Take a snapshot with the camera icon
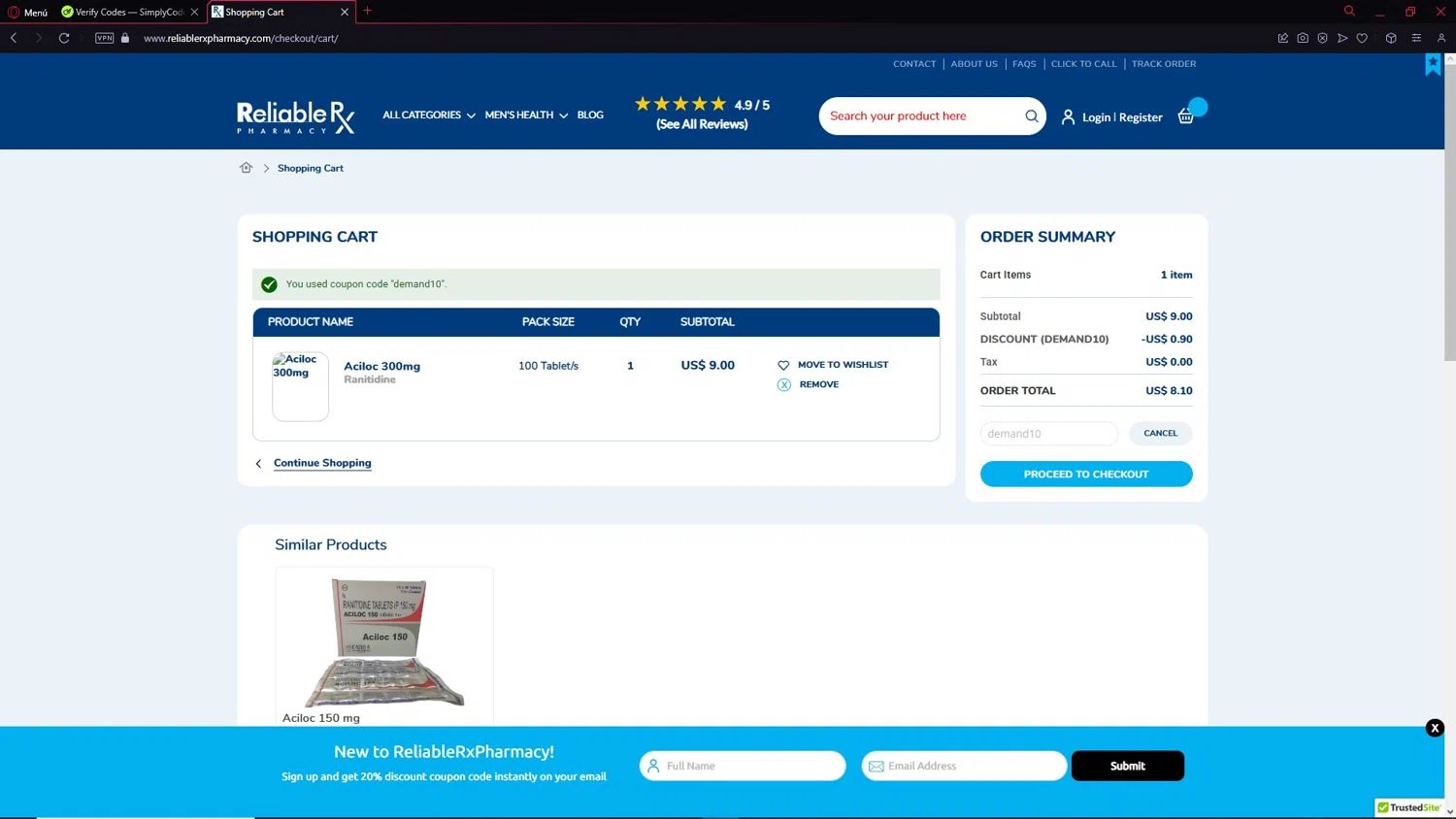Viewport: 1456px width, 819px height. point(1303,38)
